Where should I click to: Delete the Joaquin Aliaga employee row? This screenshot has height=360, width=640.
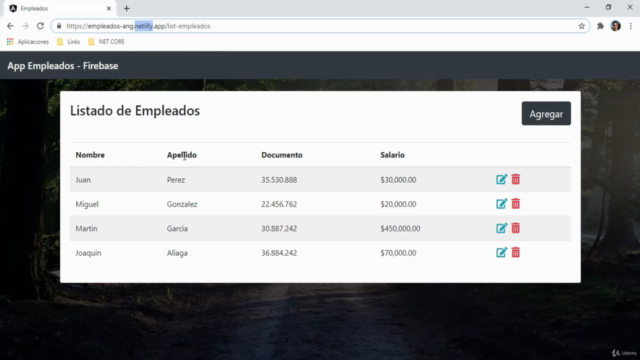(516, 253)
